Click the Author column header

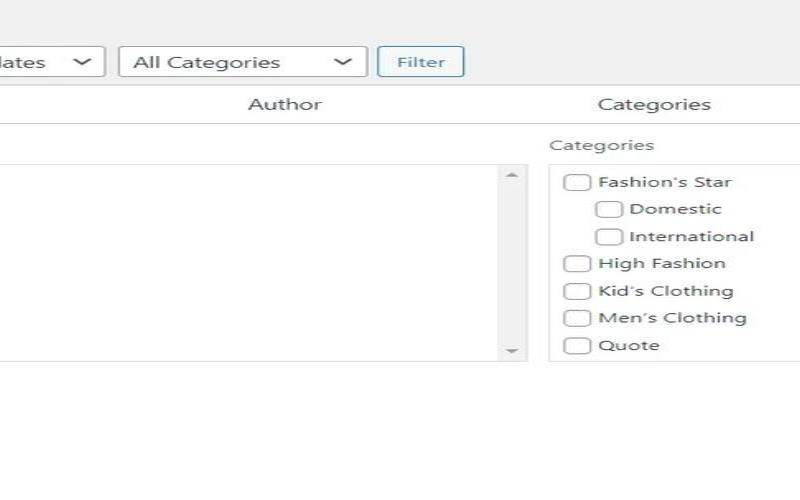285,105
